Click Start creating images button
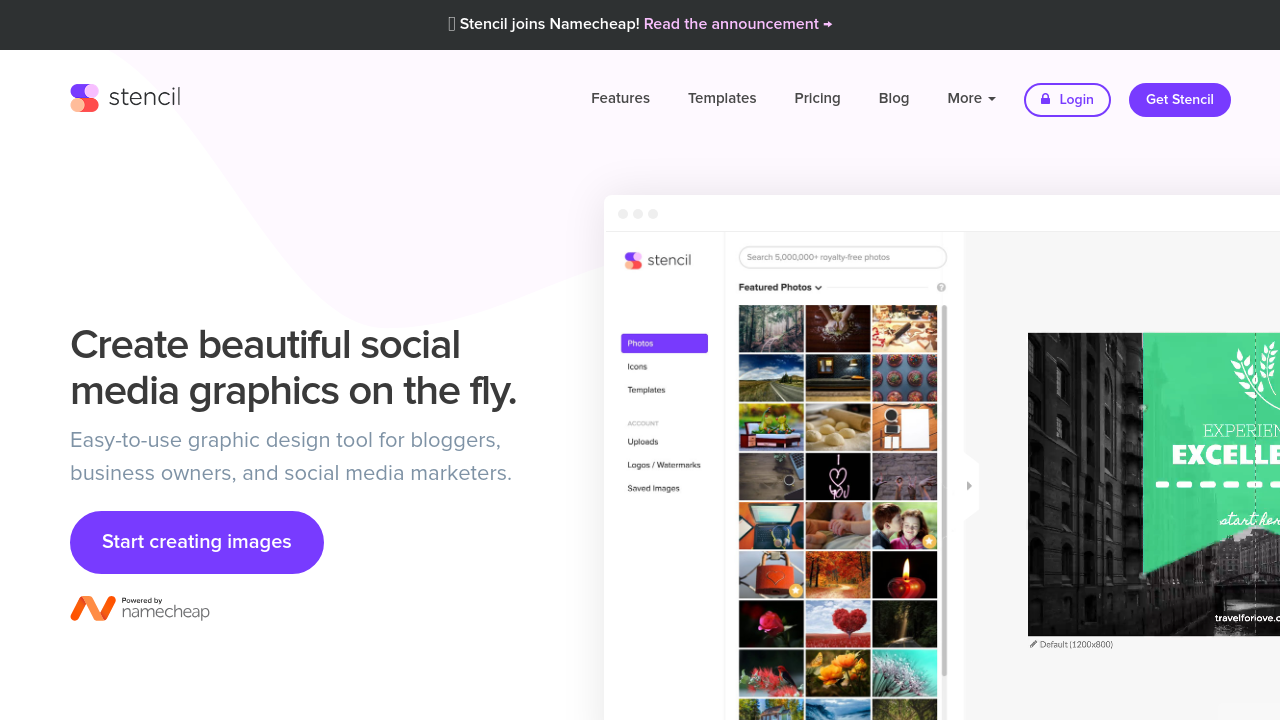1280x720 pixels. (x=197, y=542)
